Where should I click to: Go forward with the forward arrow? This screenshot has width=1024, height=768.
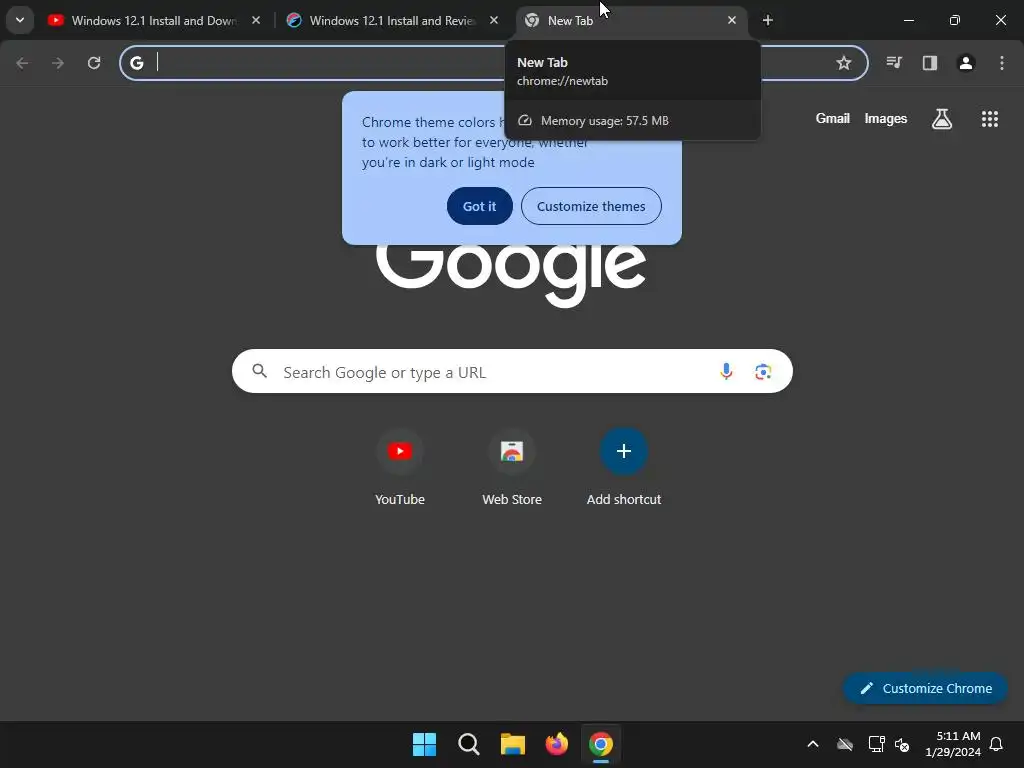click(x=58, y=63)
